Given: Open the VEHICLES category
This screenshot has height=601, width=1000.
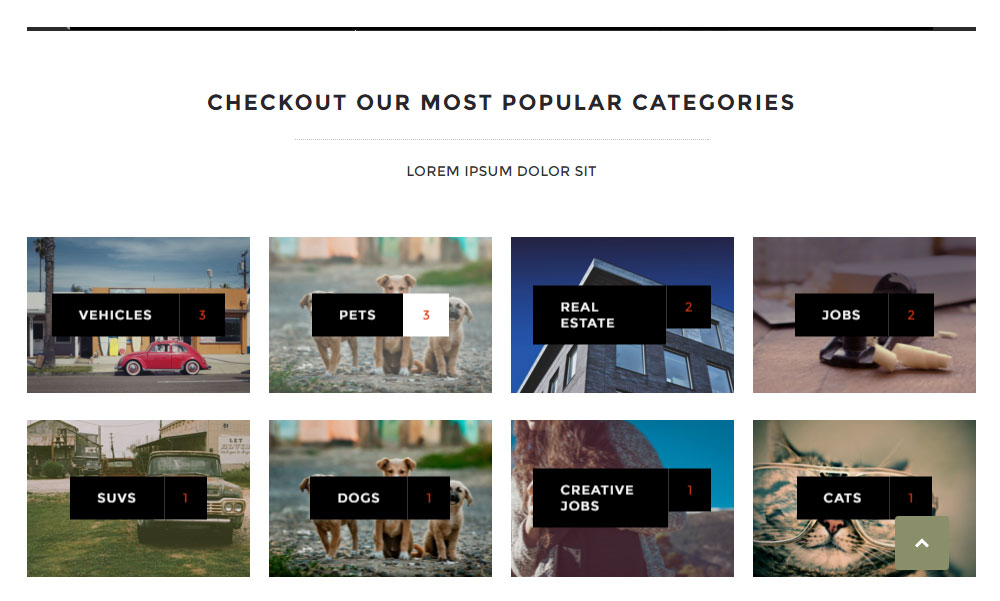Looking at the screenshot, I should [x=114, y=314].
